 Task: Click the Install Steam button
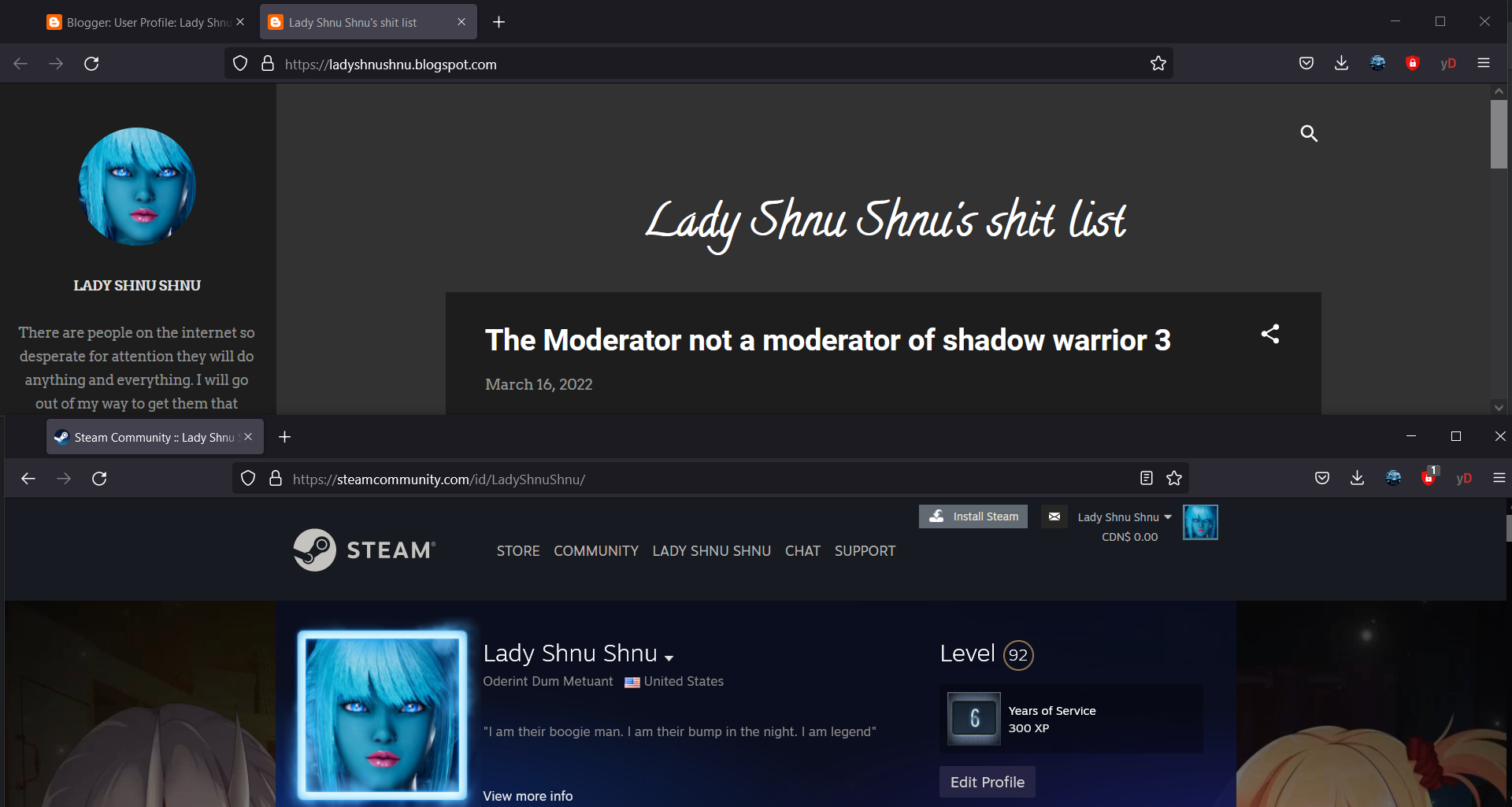973,516
